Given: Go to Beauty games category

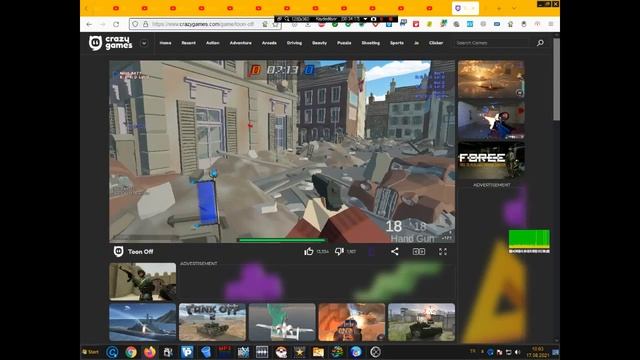Looking at the screenshot, I should pyautogui.click(x=319, y=43).
